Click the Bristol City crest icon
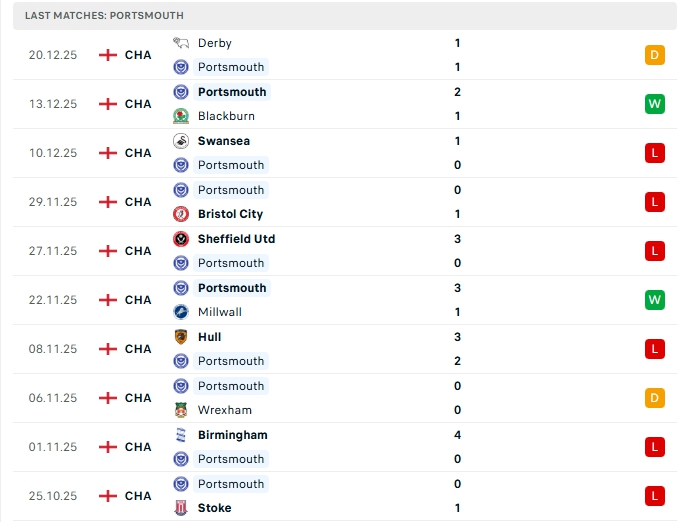Screen dimensions: 686x522 point(181,214)
